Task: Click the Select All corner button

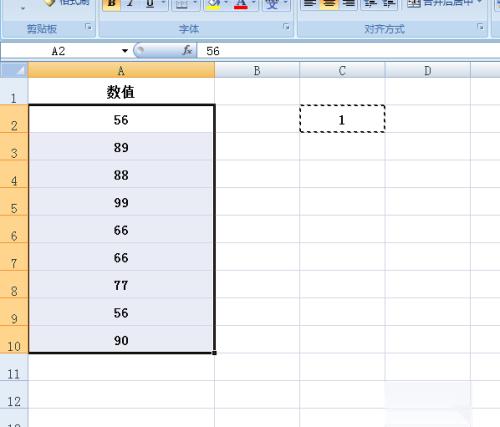Action: click(x=14, y=70)
